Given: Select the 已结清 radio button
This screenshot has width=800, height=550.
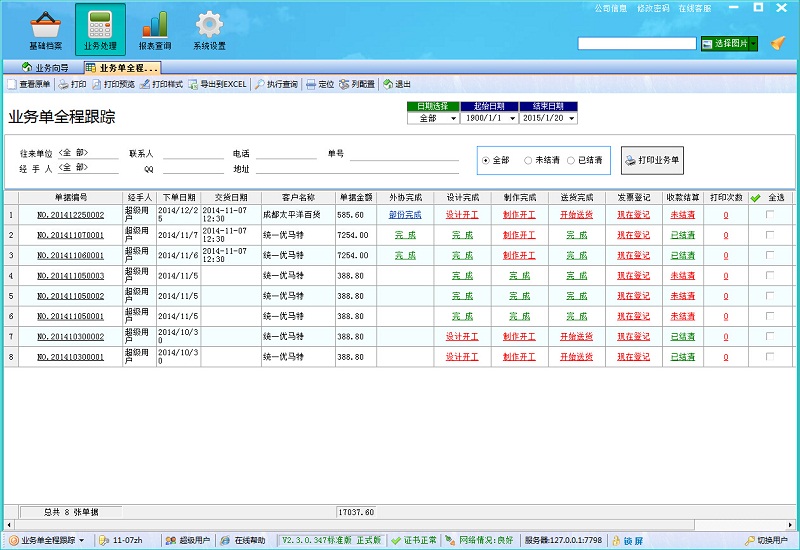Looking at the screenshot, I should (x=571, y=160).
